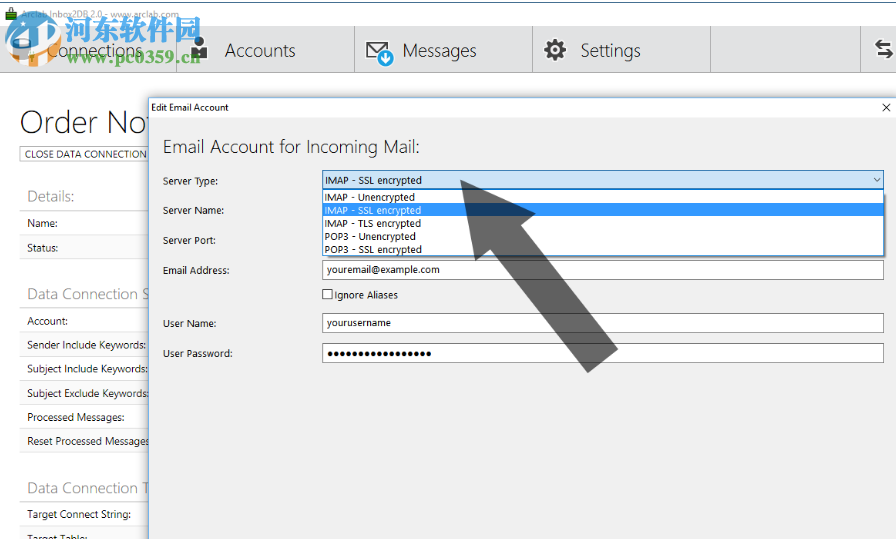Click the Email Address input field
This screenshot has height=539, width=896.
(x=603, y=270)
